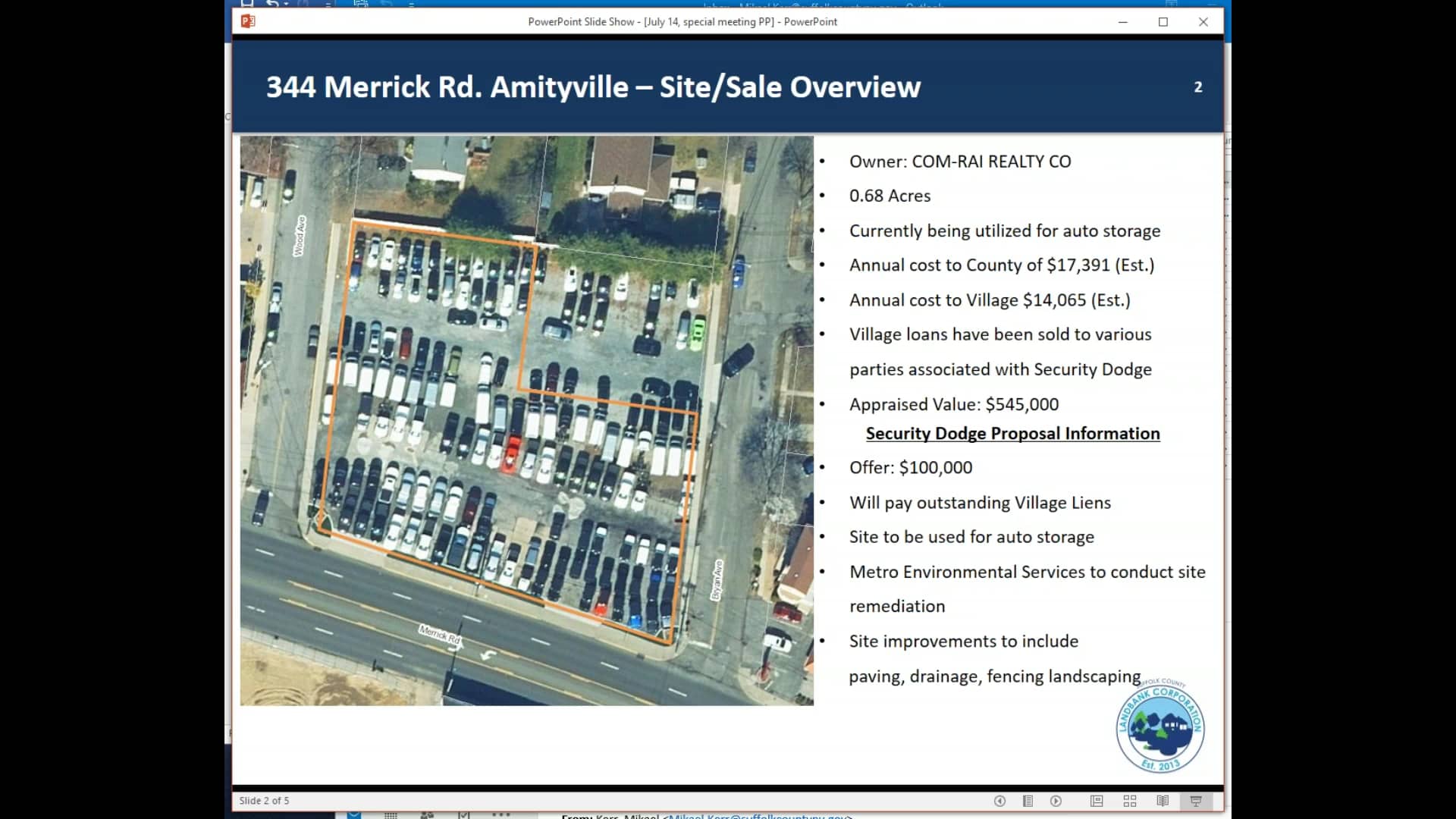Minimize the PowerPoint Slide Show window
The image size is (1456, 819).
point(1123,22)
